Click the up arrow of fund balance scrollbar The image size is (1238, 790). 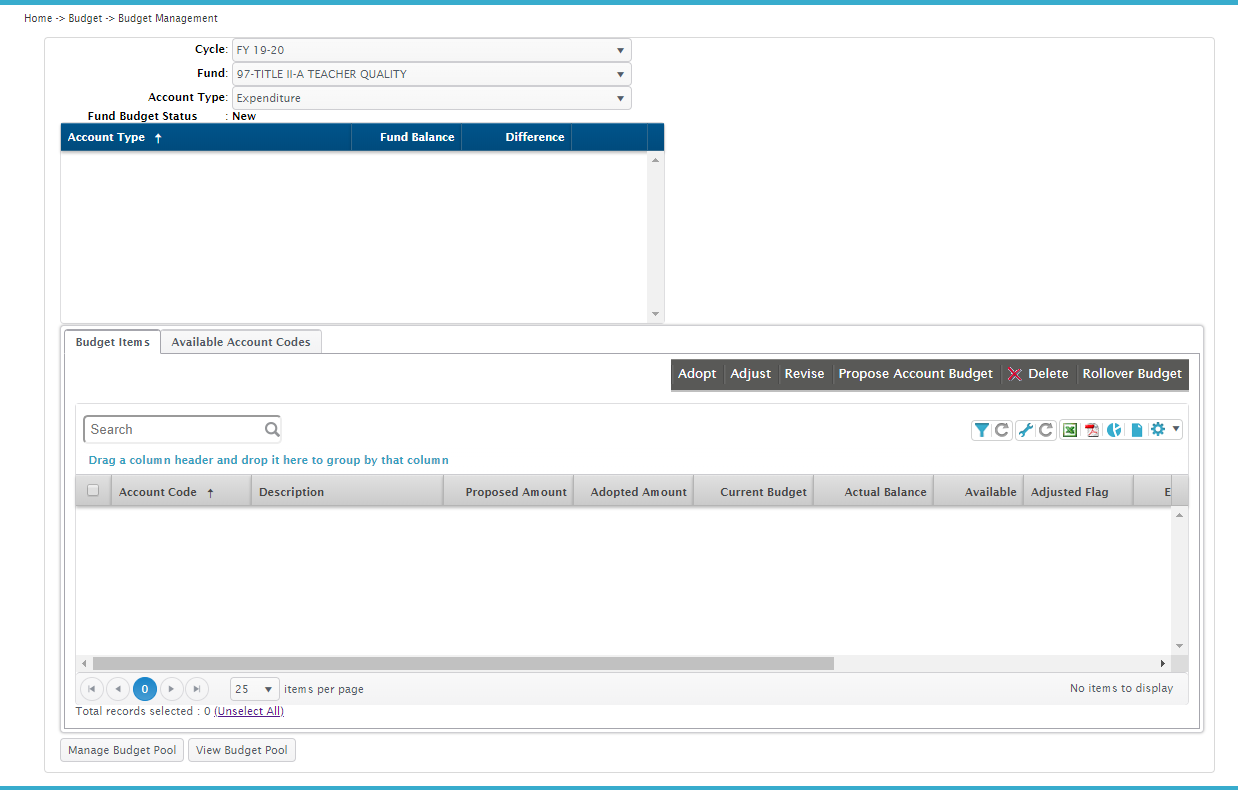click(x=656, y=160)
